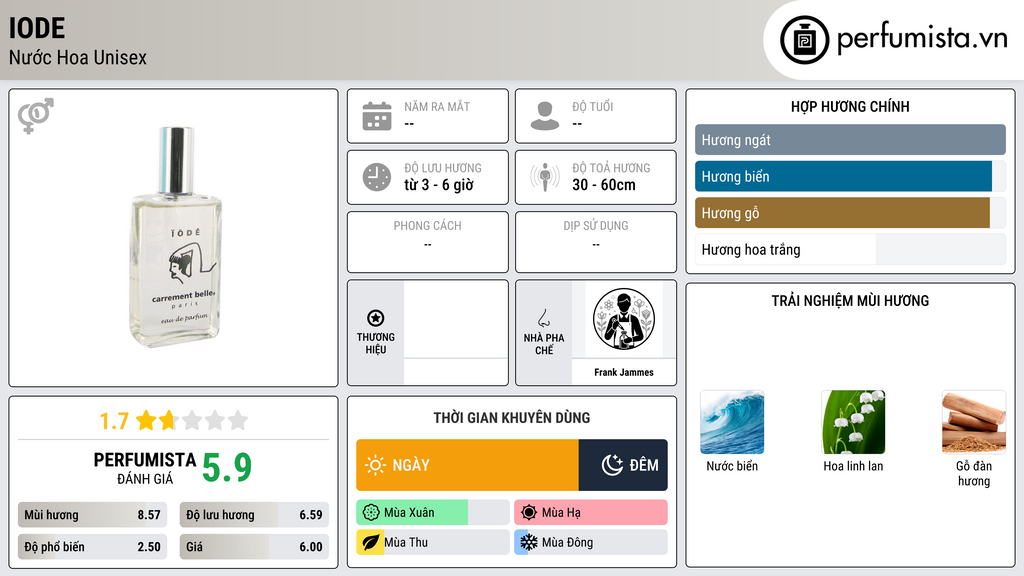Click the IODE product title
The height and width of the screenshot is (576, 1024).
click(x=37, y=28)
